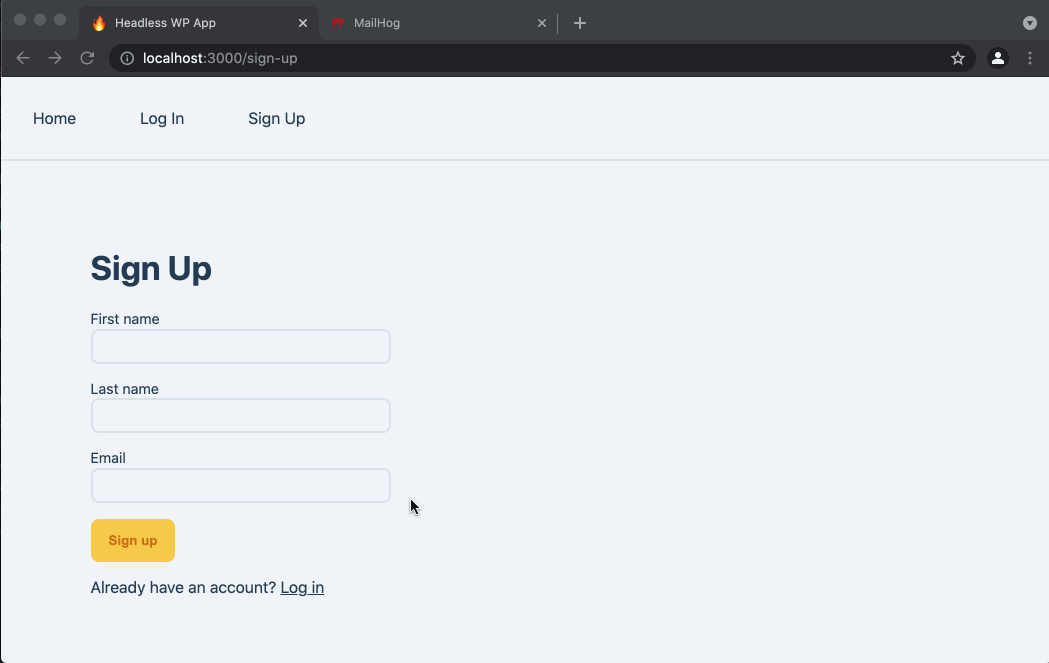The height and width of the screenshot is (663, 1049).
Task: Reload the current page
Action: click(x=87, y=58)
